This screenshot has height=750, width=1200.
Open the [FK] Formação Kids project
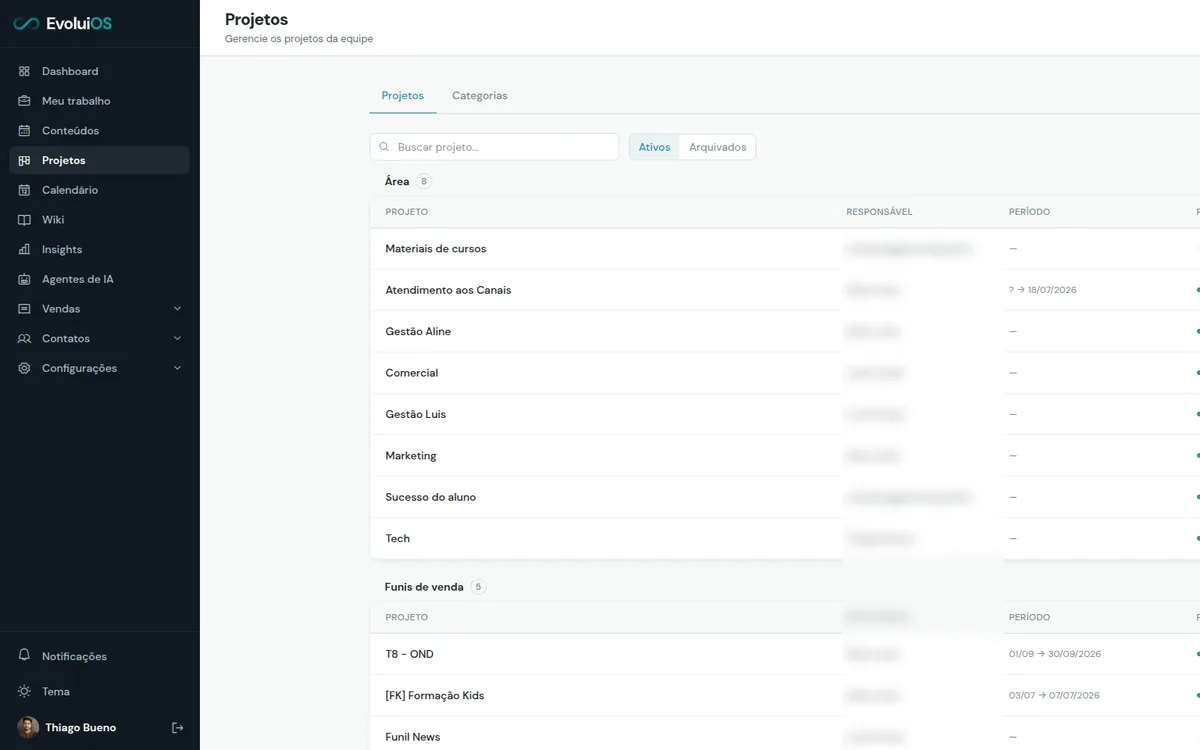click(435, 695)
